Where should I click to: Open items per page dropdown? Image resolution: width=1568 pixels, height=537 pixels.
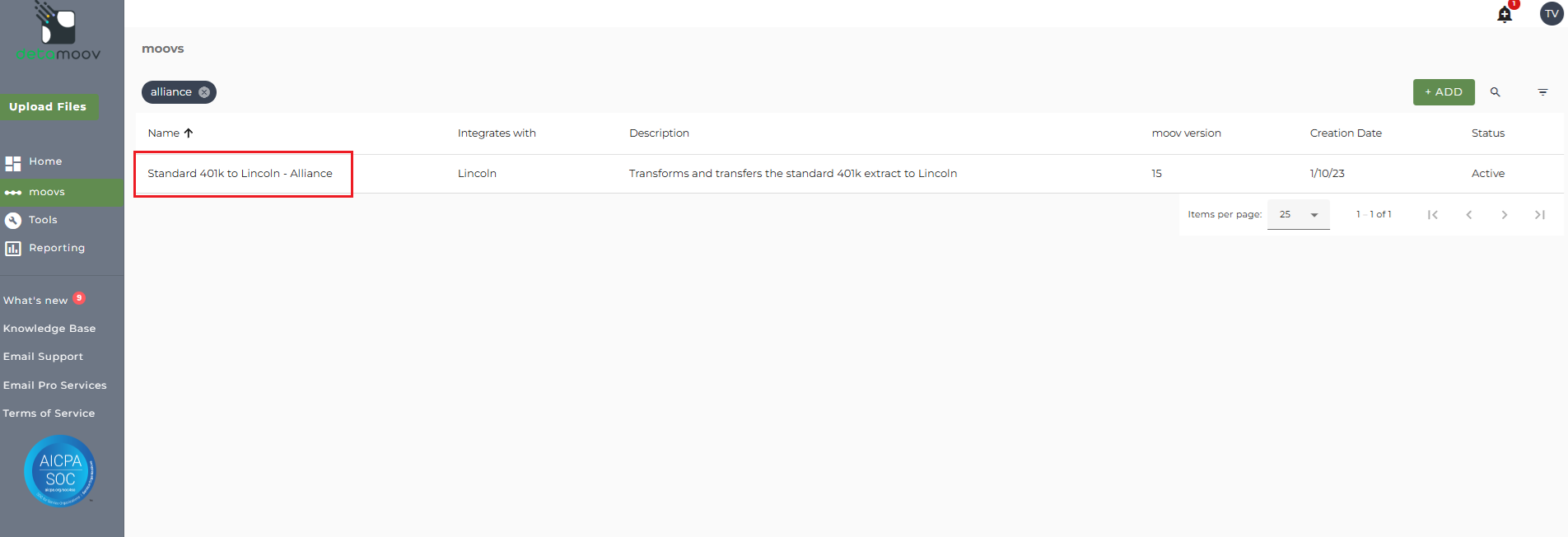tap(1298, 215)
